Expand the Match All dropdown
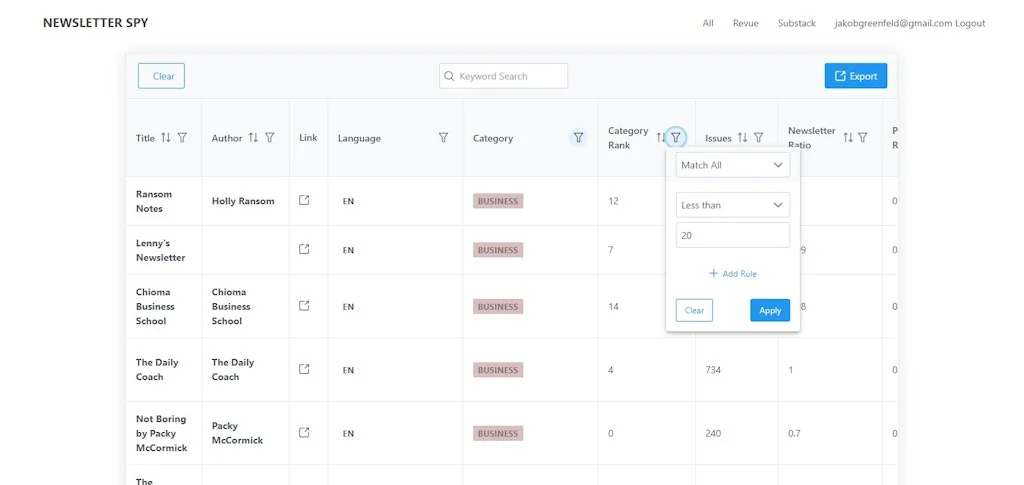The height and width of the screenshot is (485, 1024). [x=732, y=165]
